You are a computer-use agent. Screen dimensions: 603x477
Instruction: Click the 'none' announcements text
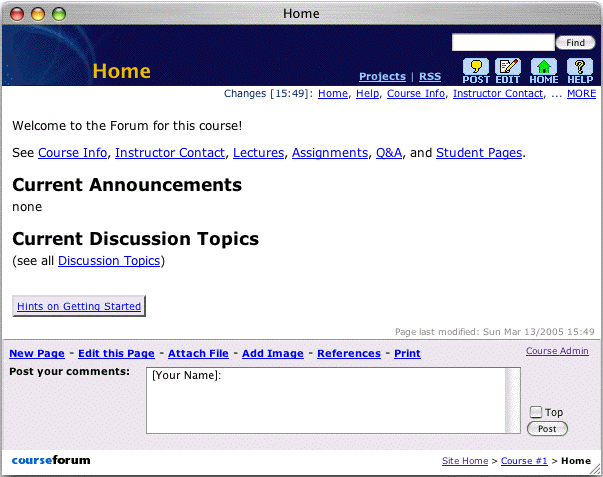[27, 207]
